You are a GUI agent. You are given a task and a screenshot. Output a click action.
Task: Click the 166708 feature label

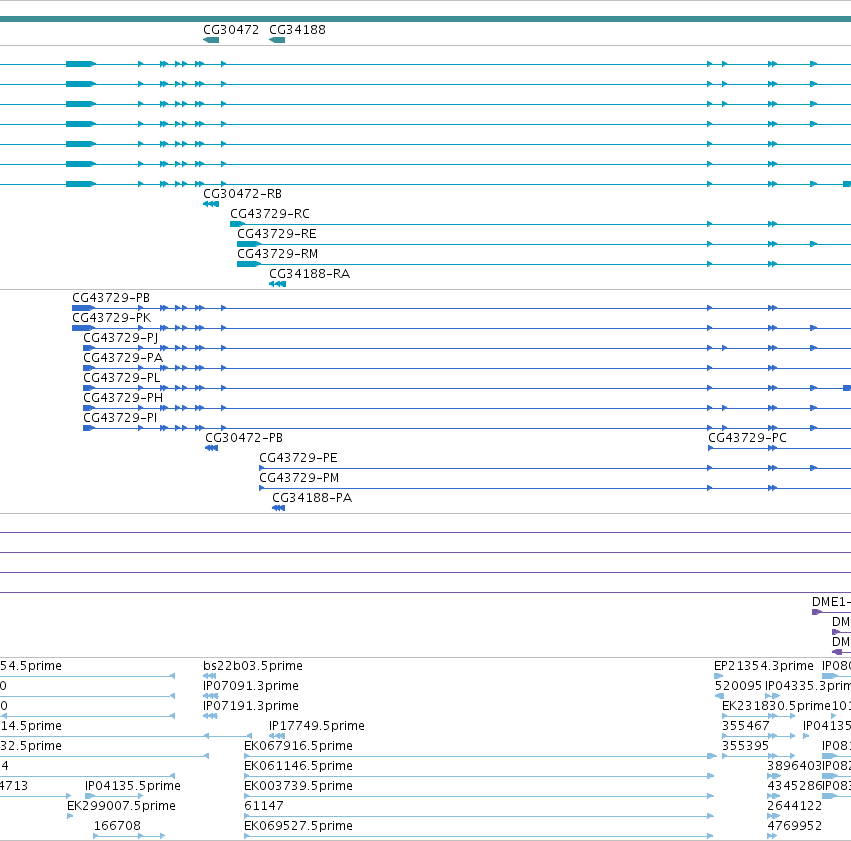pyautogui.click(x=117, y=826)
